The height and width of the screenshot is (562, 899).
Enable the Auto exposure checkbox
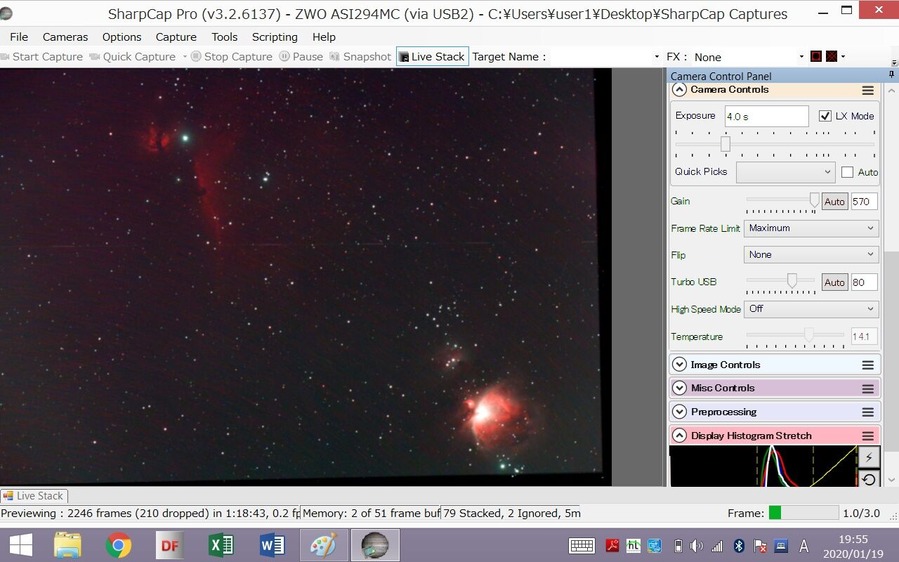point(847,172)
